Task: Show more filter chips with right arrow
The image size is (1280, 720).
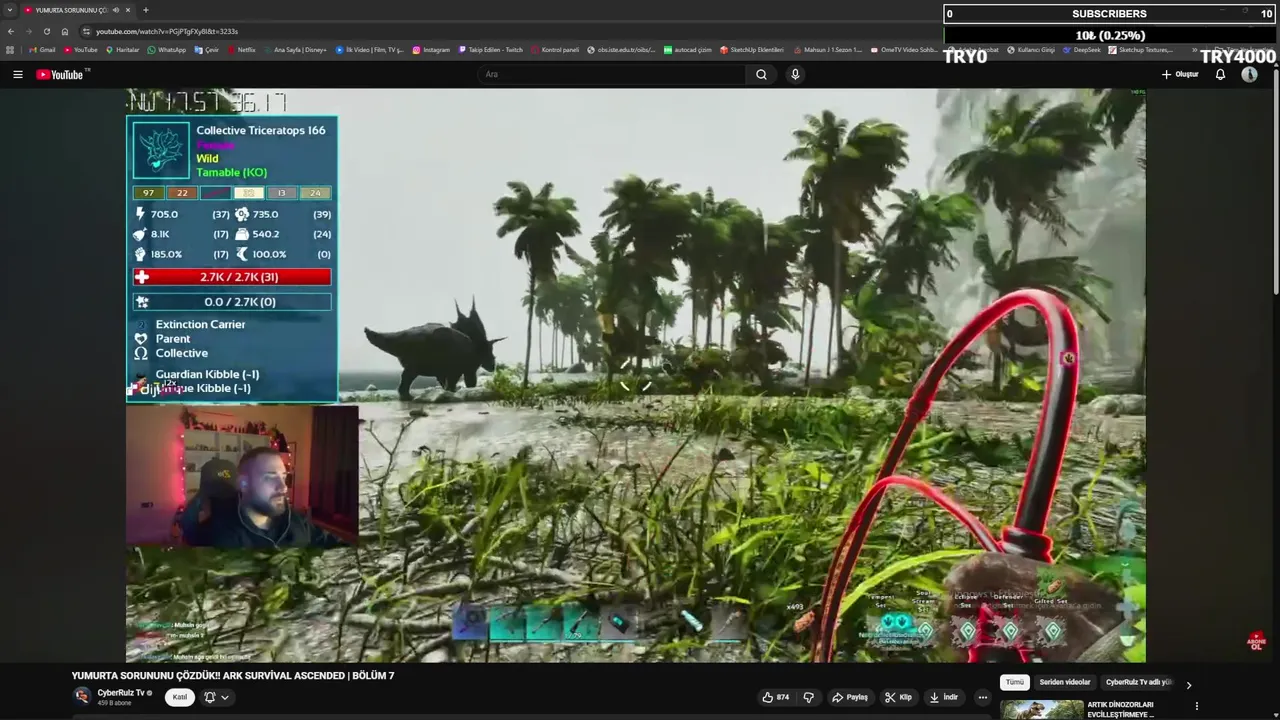Action: coord(1188,685)
